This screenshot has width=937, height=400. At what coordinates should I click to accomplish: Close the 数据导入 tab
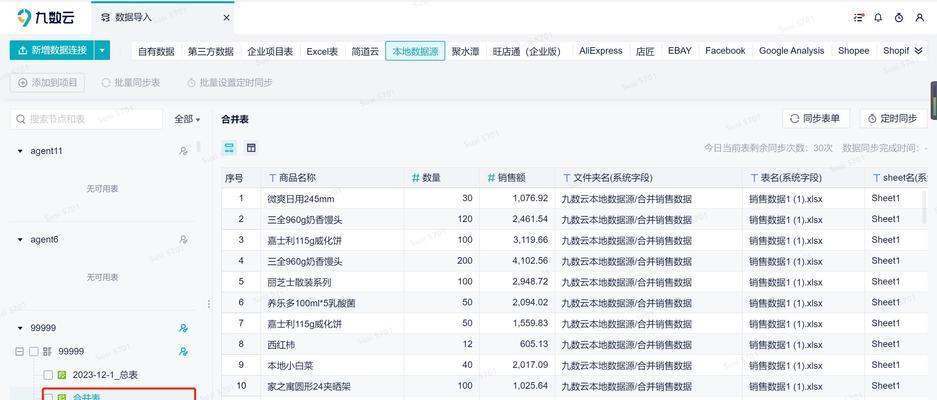coord(226,18)
